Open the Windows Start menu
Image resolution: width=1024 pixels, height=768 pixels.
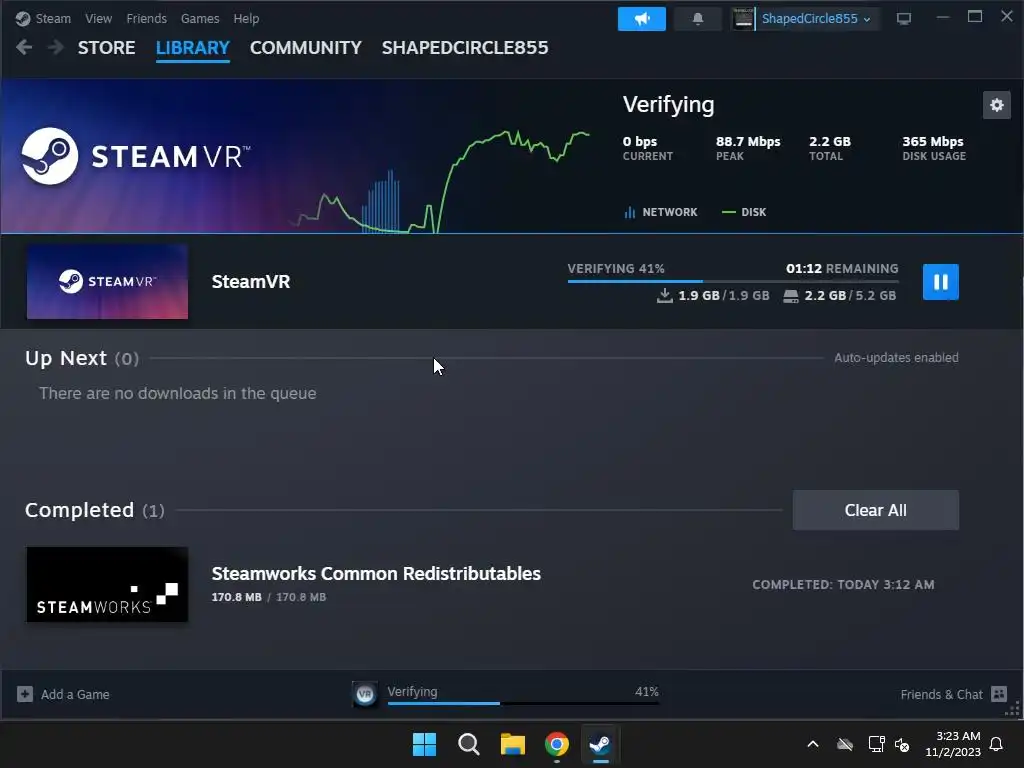point(424,744)
